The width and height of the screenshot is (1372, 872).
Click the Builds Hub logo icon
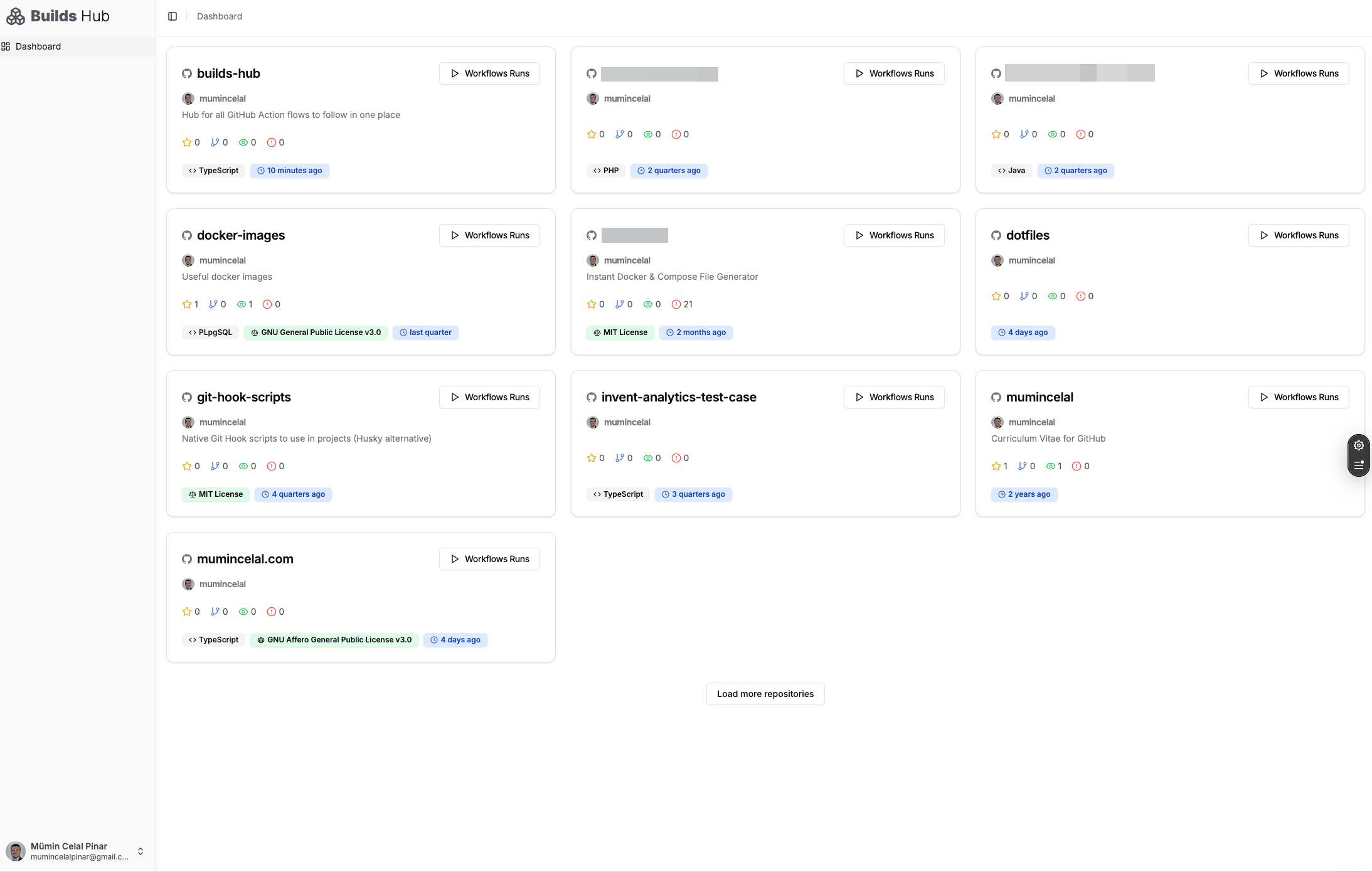point(16,16)
